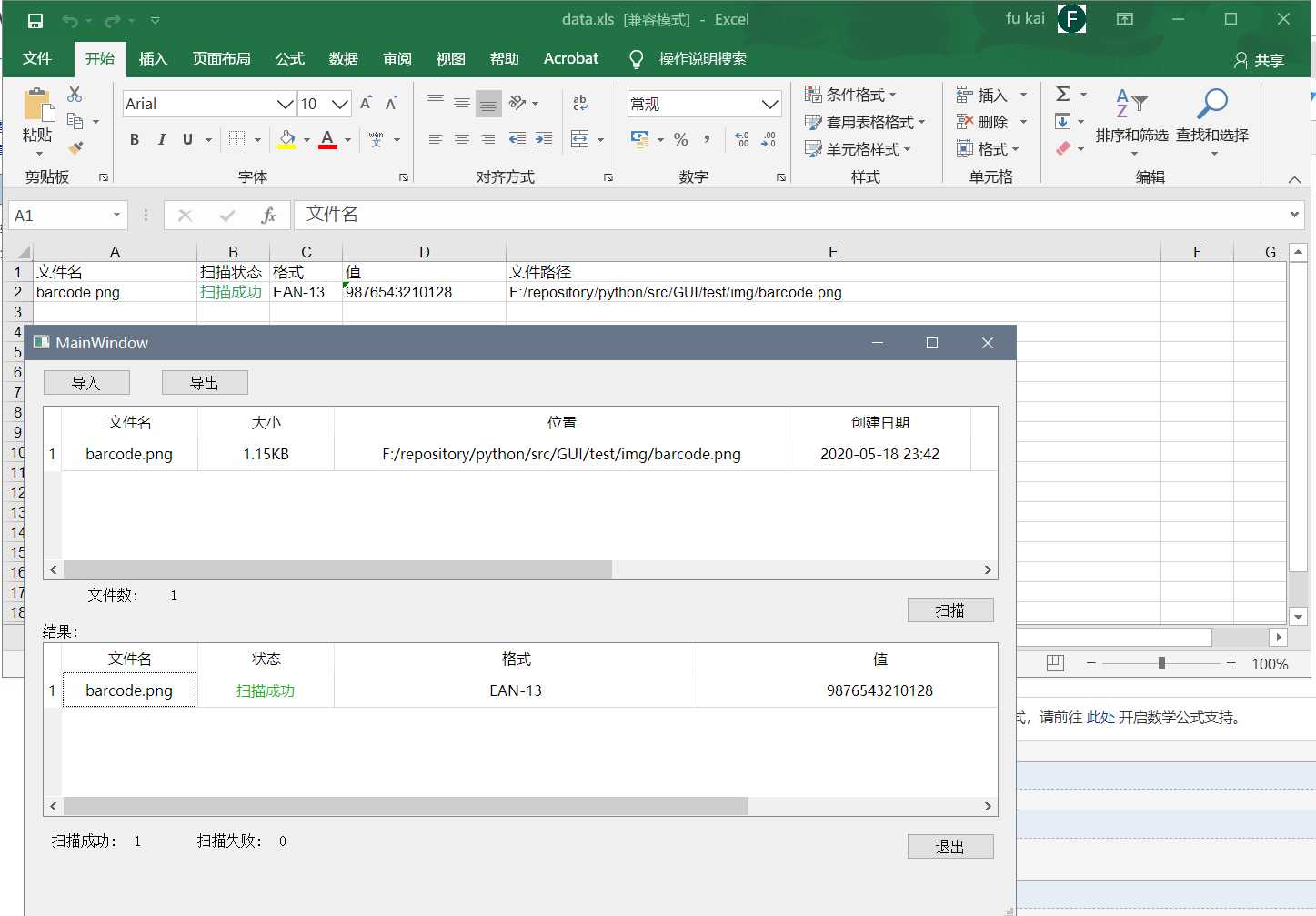Decrease the font size with the smaller A icon

(x=391, y=104)
